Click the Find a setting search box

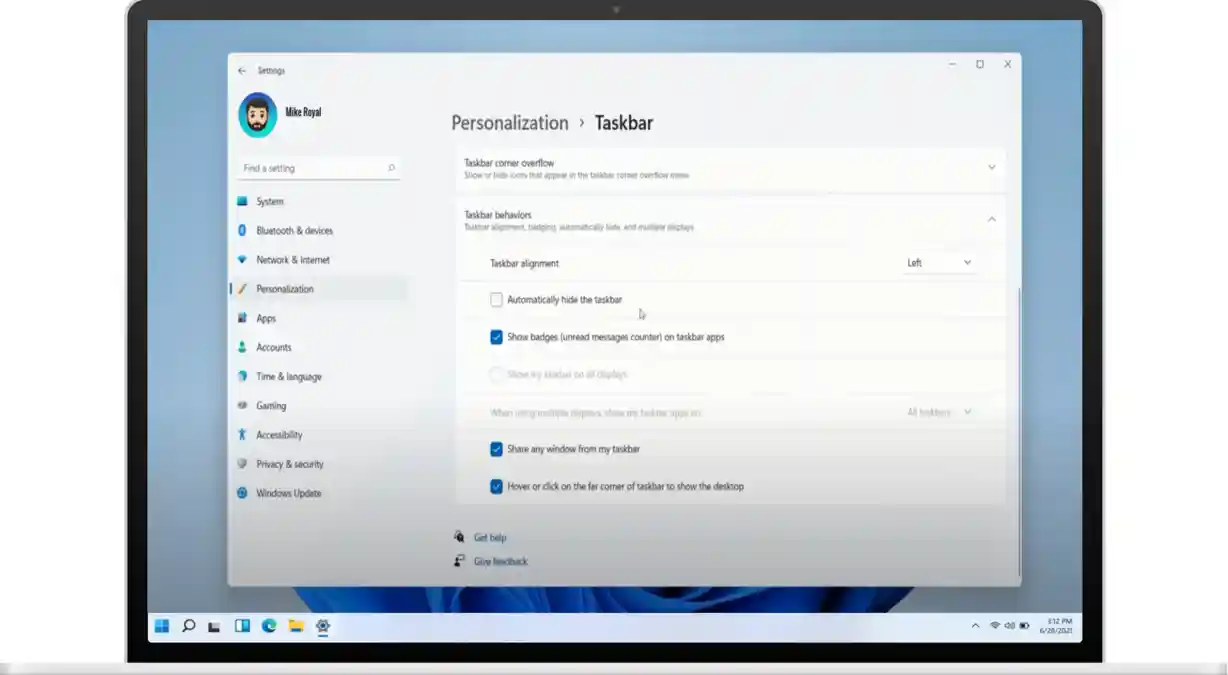pyautogui.click(x=318, y=168)
